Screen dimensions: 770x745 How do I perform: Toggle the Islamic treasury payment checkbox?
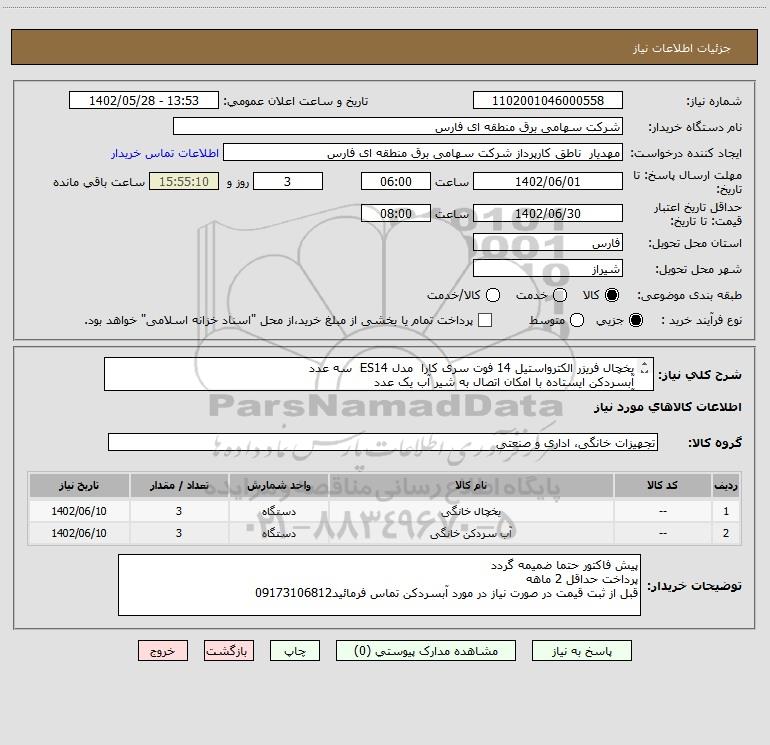coord(485,320)
